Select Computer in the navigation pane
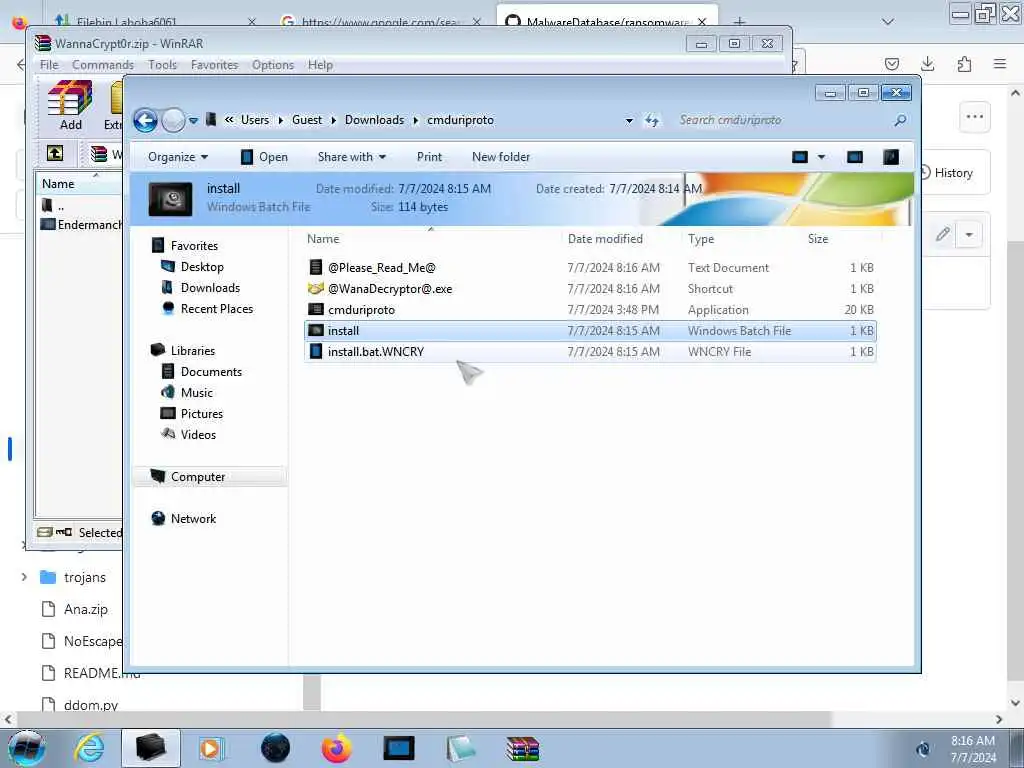The width and height of the screenshot is (1024, 768). coord(210,477)
